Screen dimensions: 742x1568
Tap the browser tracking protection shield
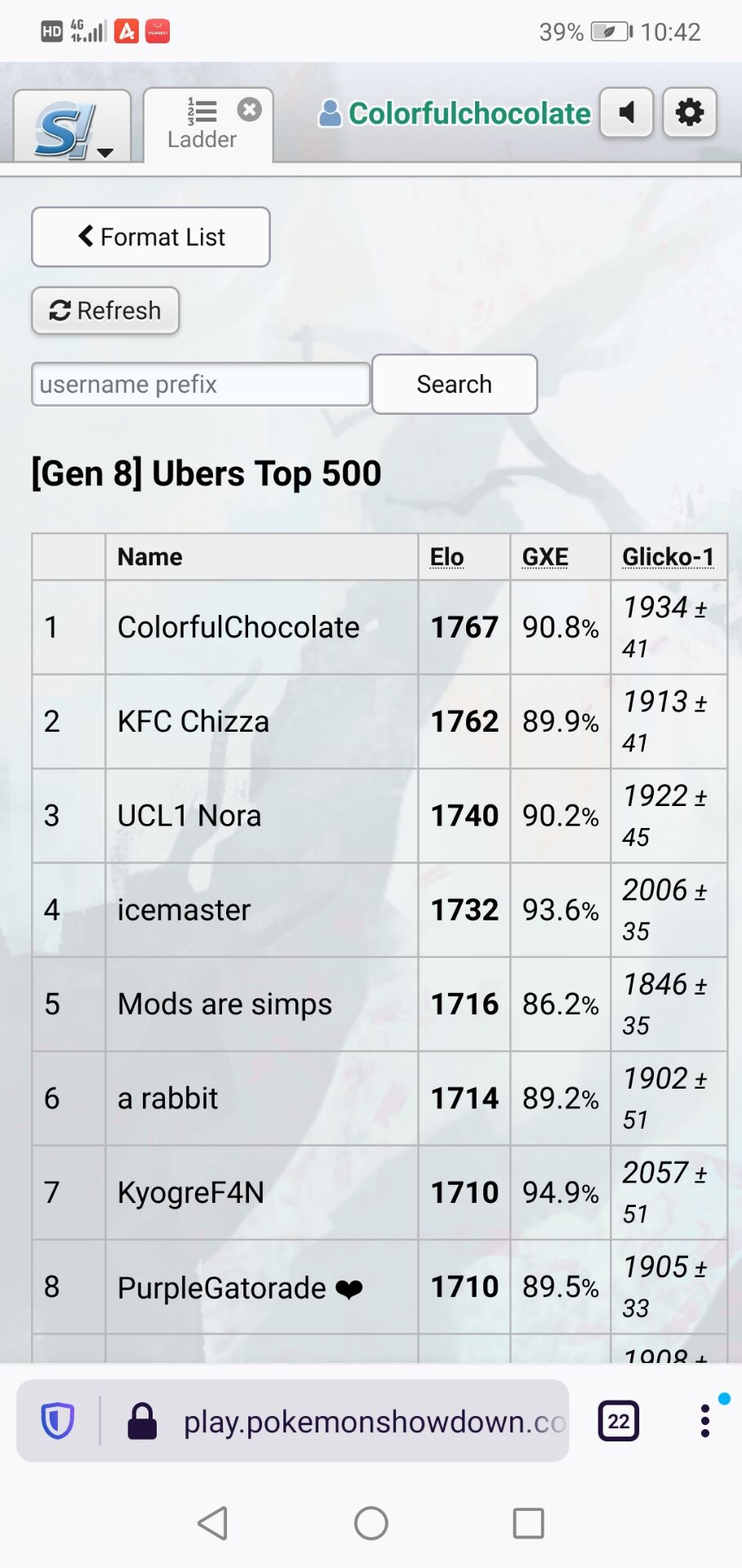tap(58, 1421)
